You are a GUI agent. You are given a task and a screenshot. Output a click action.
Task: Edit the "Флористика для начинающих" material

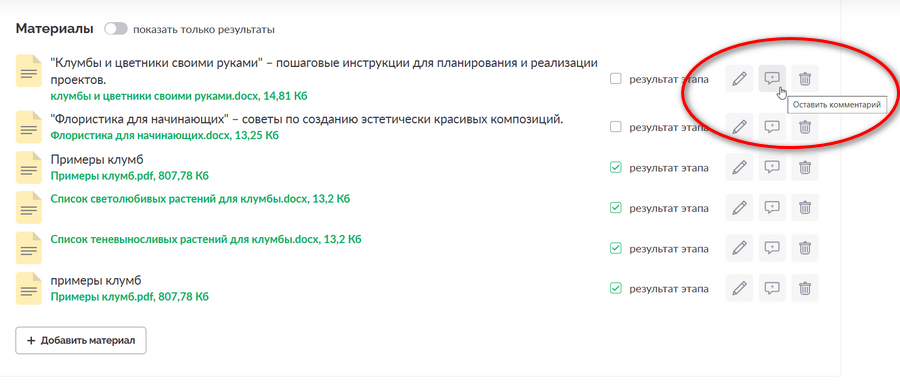[x=739, y=127]
